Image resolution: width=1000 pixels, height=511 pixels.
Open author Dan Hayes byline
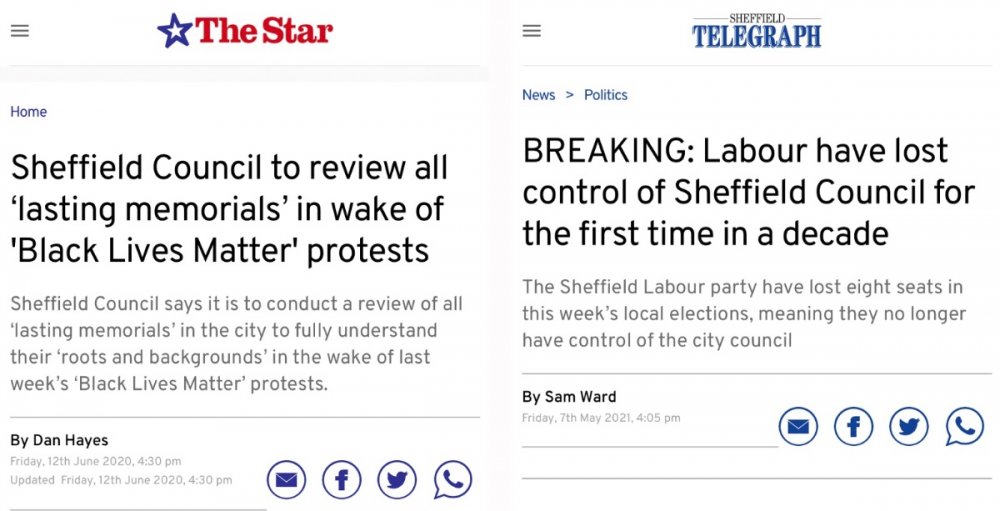click(x=59, y=440)
